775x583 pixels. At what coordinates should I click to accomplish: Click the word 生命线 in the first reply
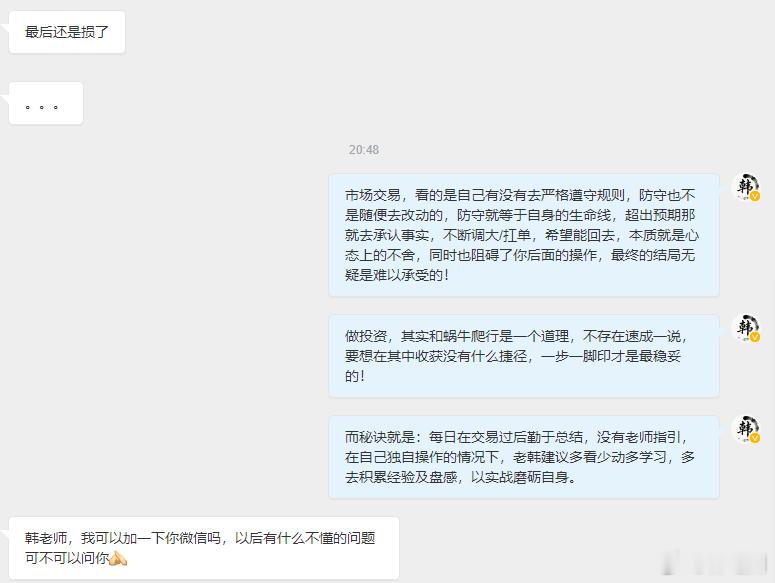pyautogui.click(x=590, y=215)
